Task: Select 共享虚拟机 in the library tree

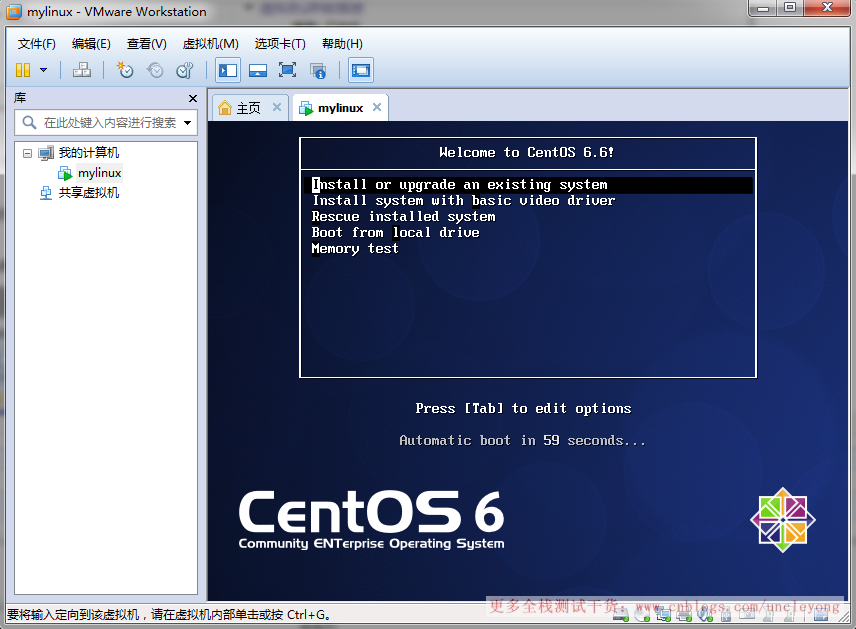Action: point(88,193)
